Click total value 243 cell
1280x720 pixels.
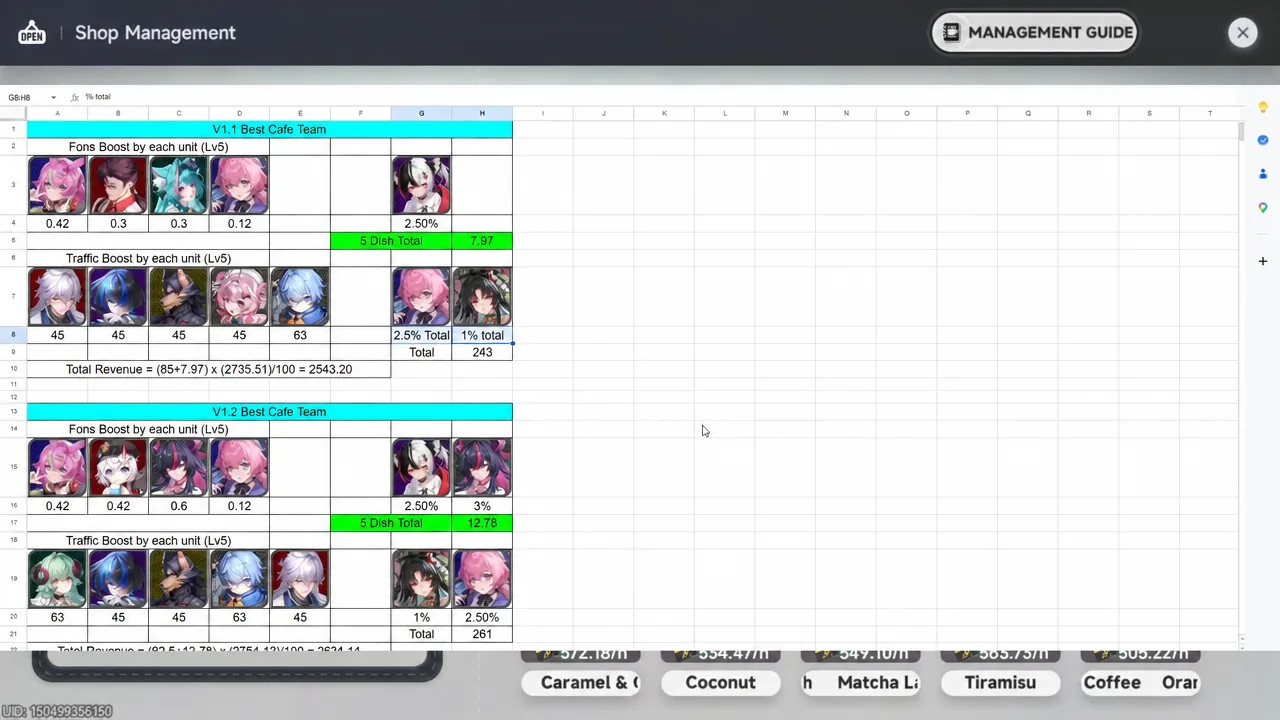tap(482, 352)
